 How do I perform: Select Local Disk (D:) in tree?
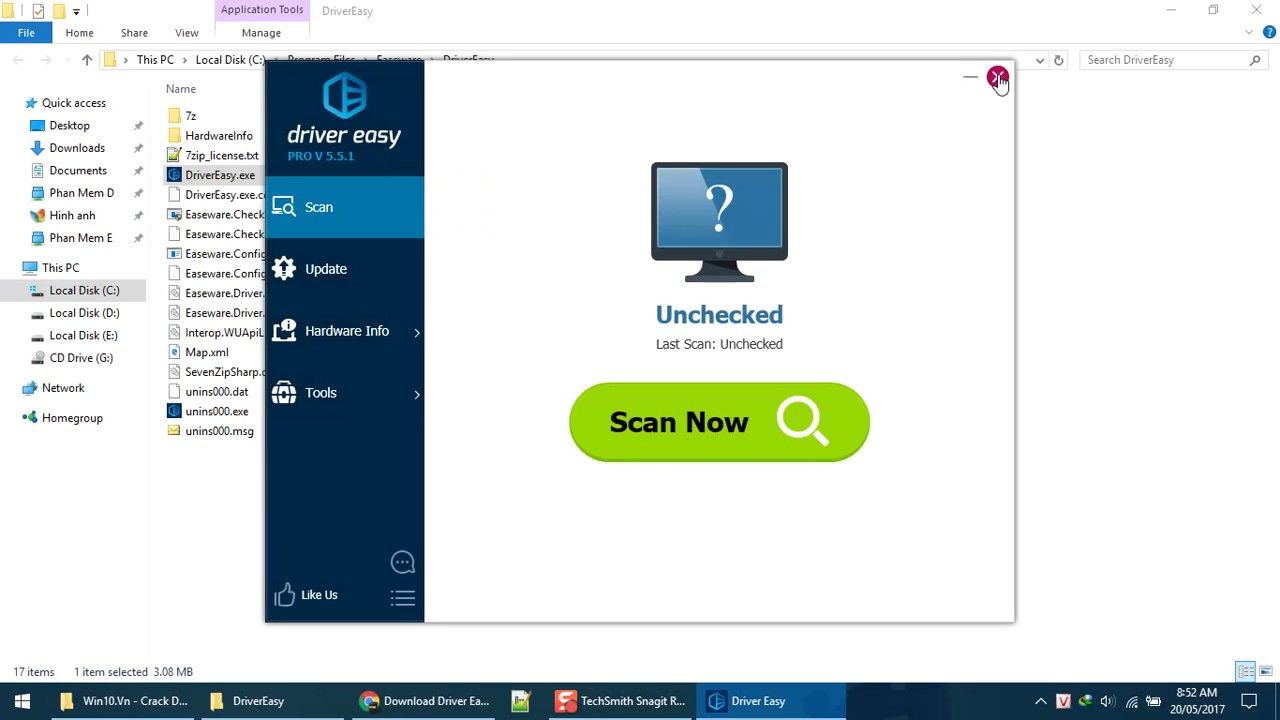pos(84,313)
